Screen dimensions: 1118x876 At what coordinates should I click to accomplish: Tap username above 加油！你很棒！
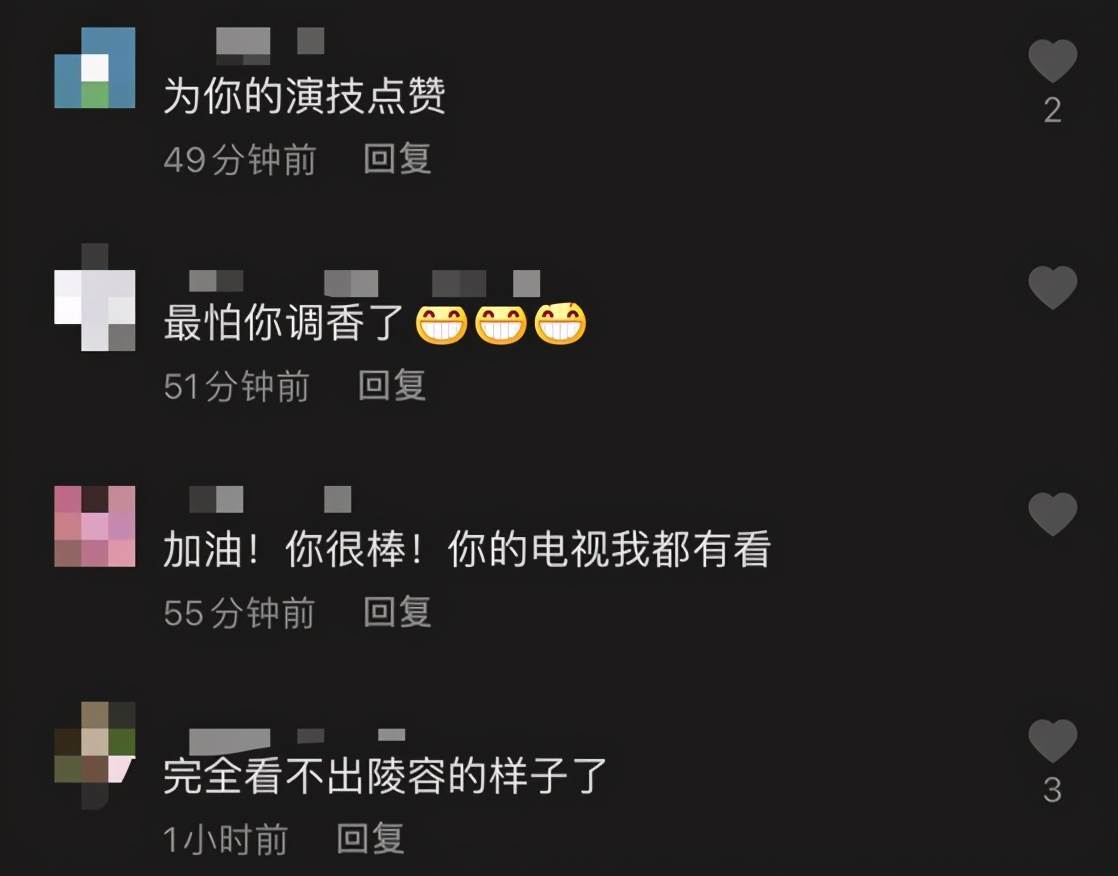pos(270,499)
